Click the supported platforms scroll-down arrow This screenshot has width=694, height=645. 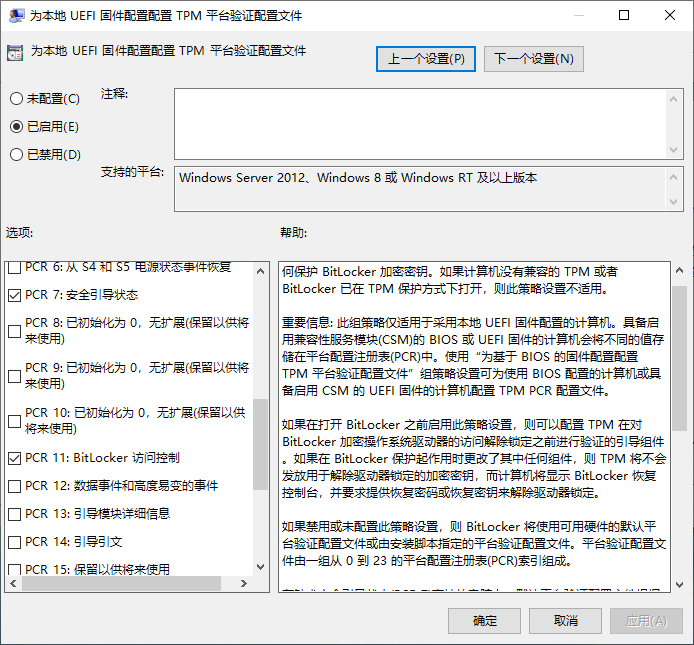point(674,202)
